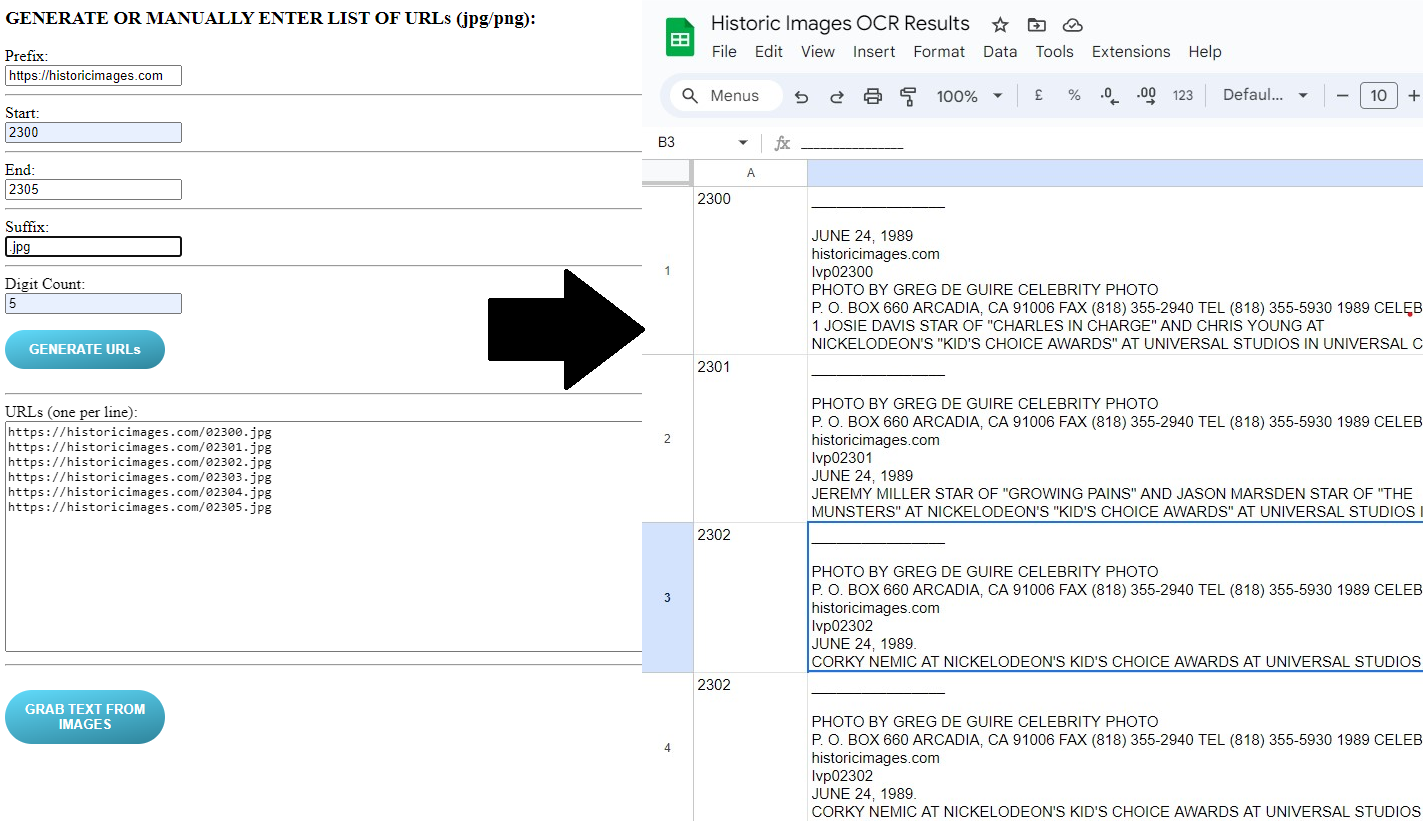Click the Digit Count field
The image size is (1423, 823).
pyautogui.click(x=93, y=304)
